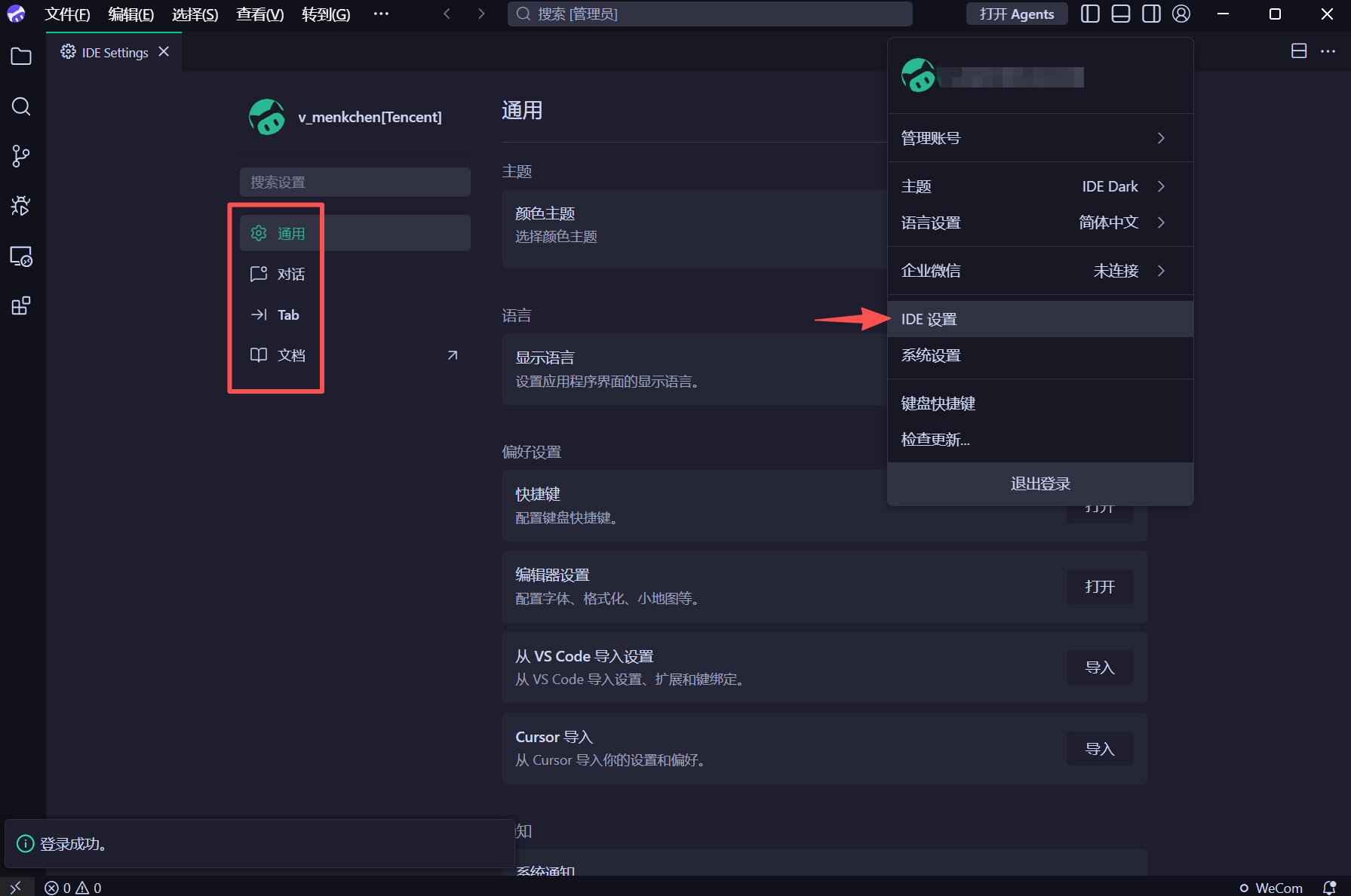Viewport: 1351px width, 896px height.
Task: Click 导入 button for Cursor 导入
Action: tap(1100, 749)
